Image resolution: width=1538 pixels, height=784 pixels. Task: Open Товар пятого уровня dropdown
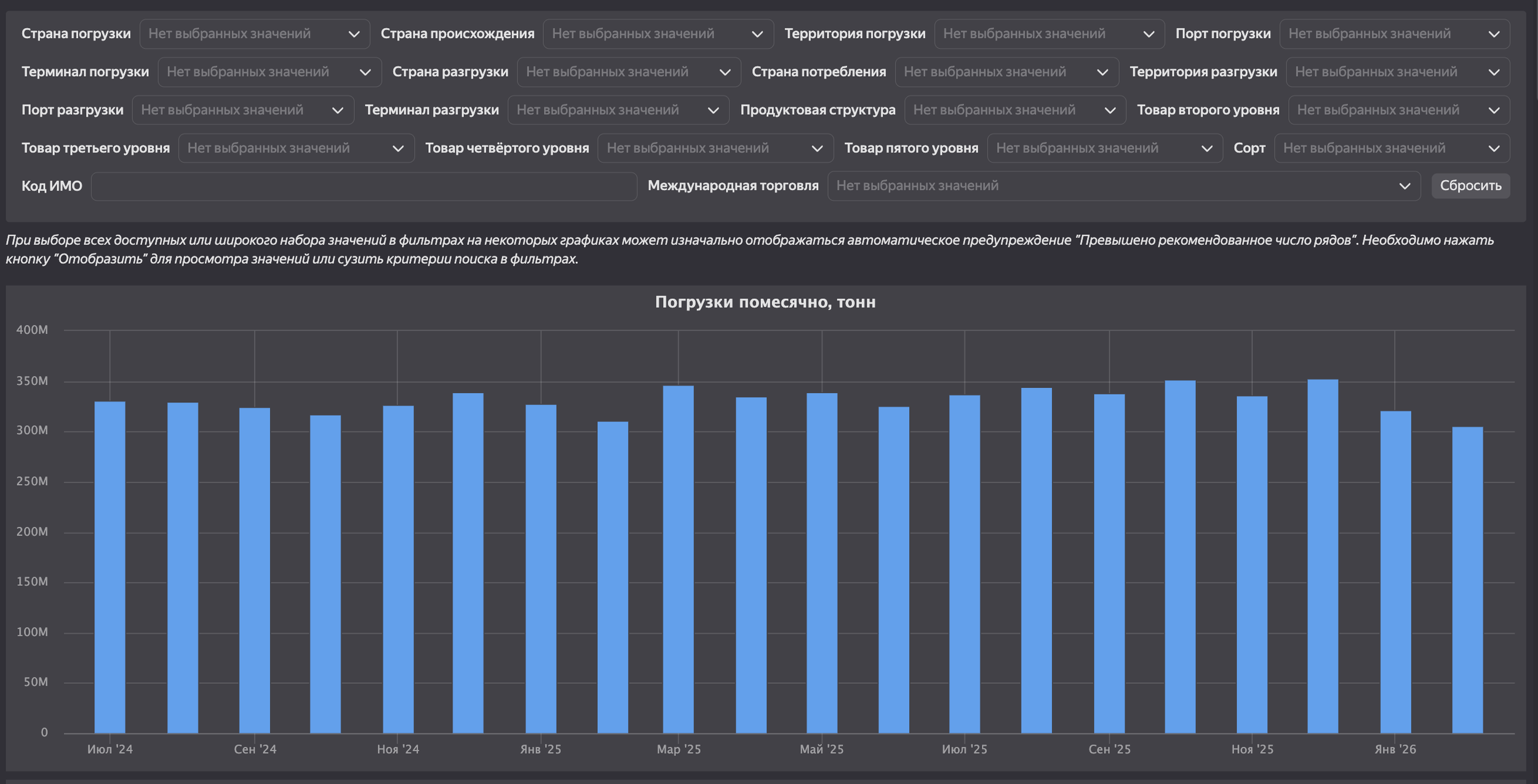(x=1104, y=148)
